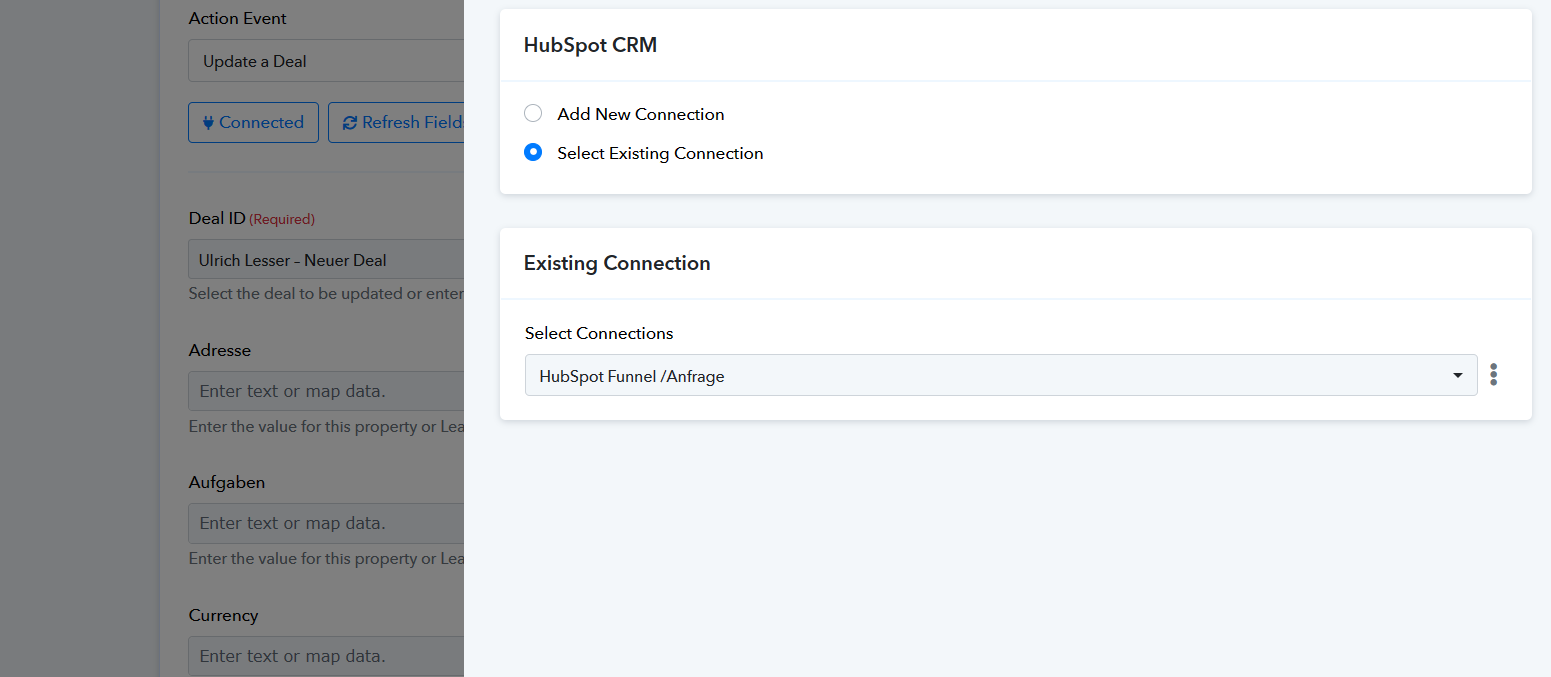Click the Deal ID field
This screenshot has height=677, width=1551.
pos(326,259)
